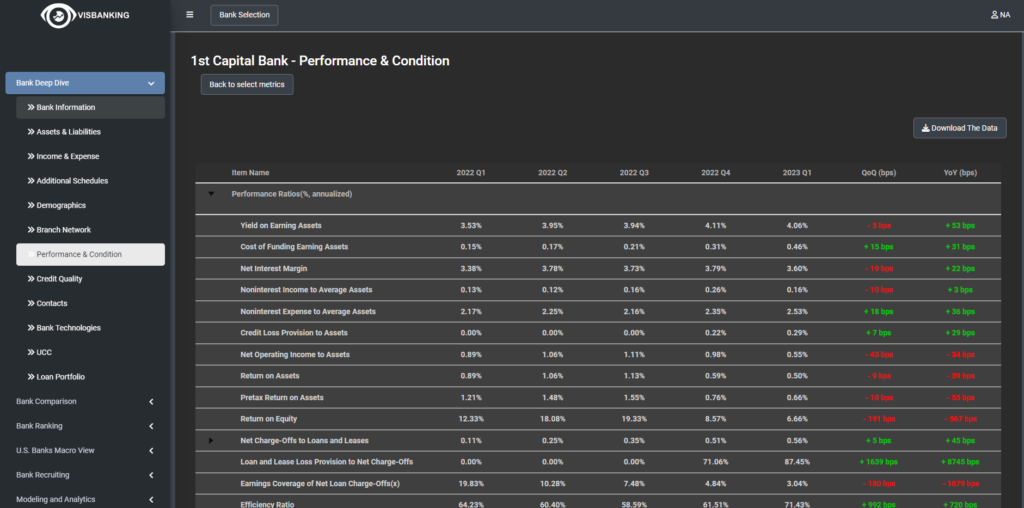The height and width of the screenshot is (508, 1024).
Task: Click the QoQ (bps) column header
Action: (x=879, y=173)
